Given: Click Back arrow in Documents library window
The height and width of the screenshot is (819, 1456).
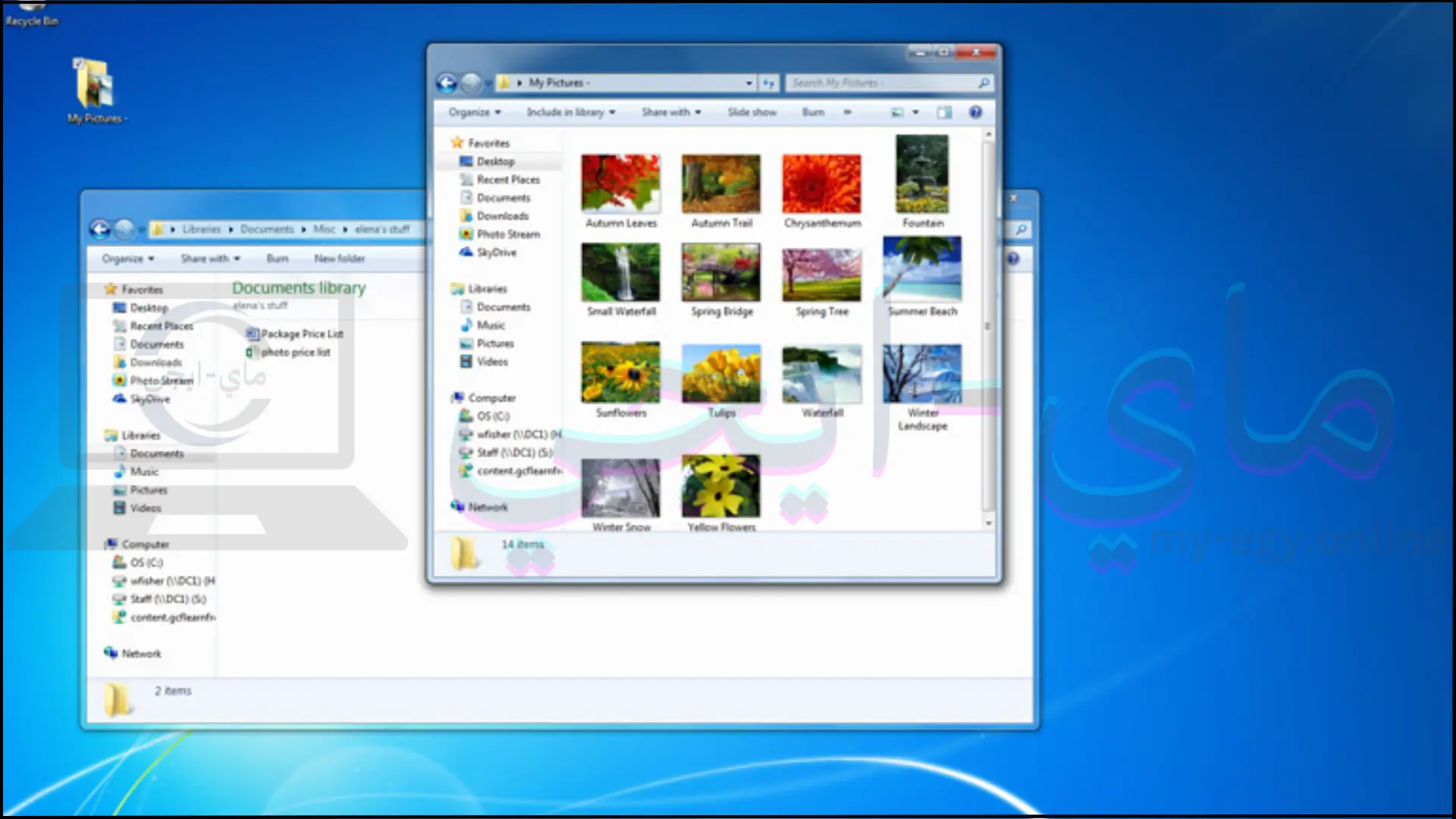Looking at the screenshot, I should coord(100,229).
